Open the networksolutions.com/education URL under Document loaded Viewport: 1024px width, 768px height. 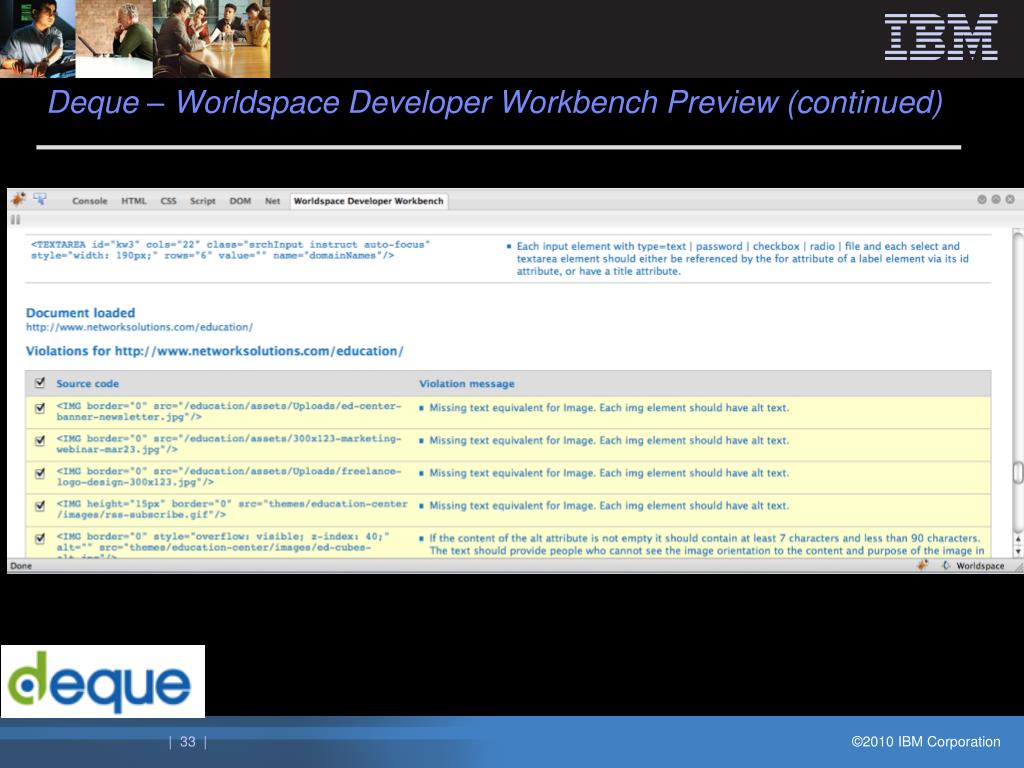[x=139, y=327]
